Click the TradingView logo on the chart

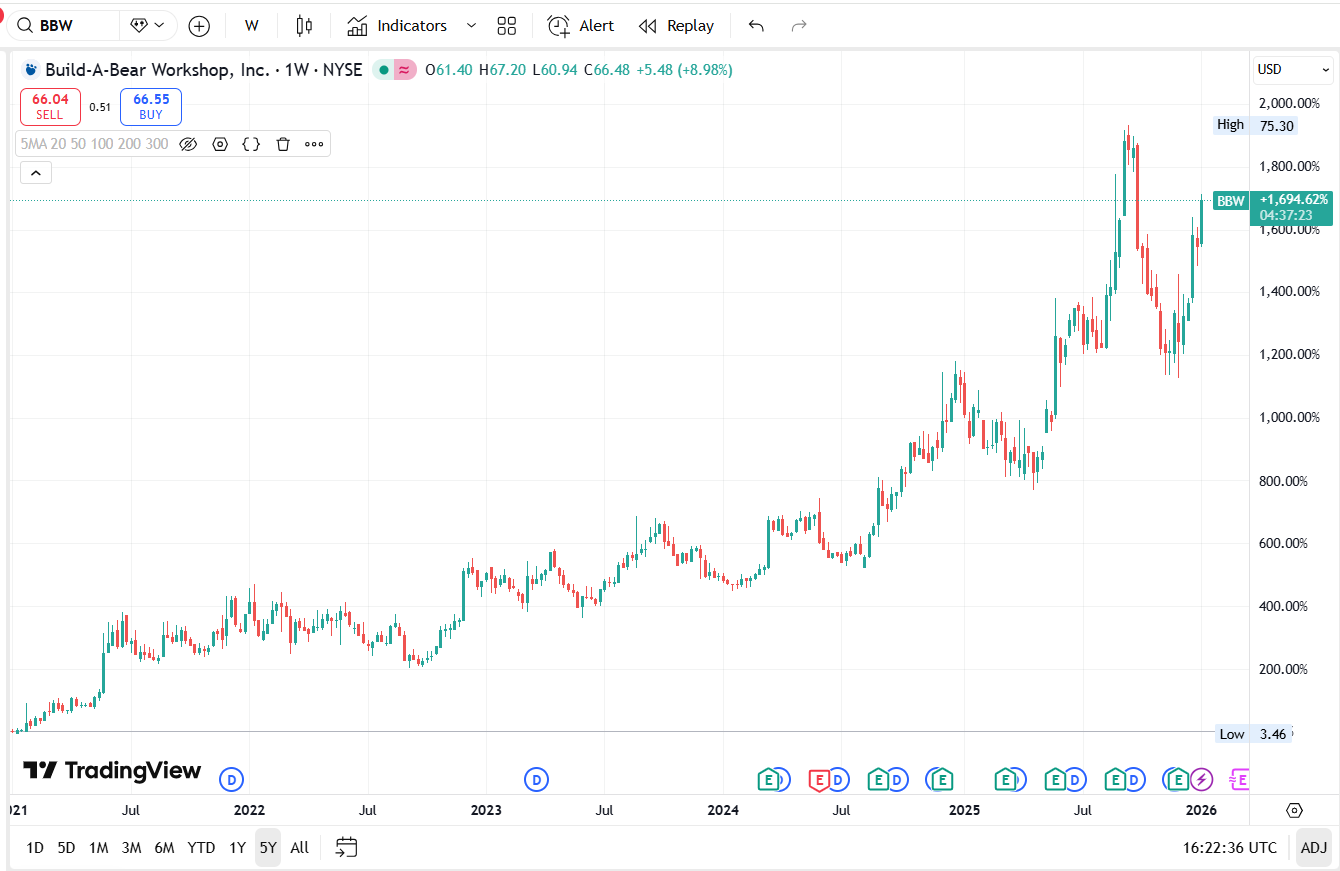(x=112, y=770)
